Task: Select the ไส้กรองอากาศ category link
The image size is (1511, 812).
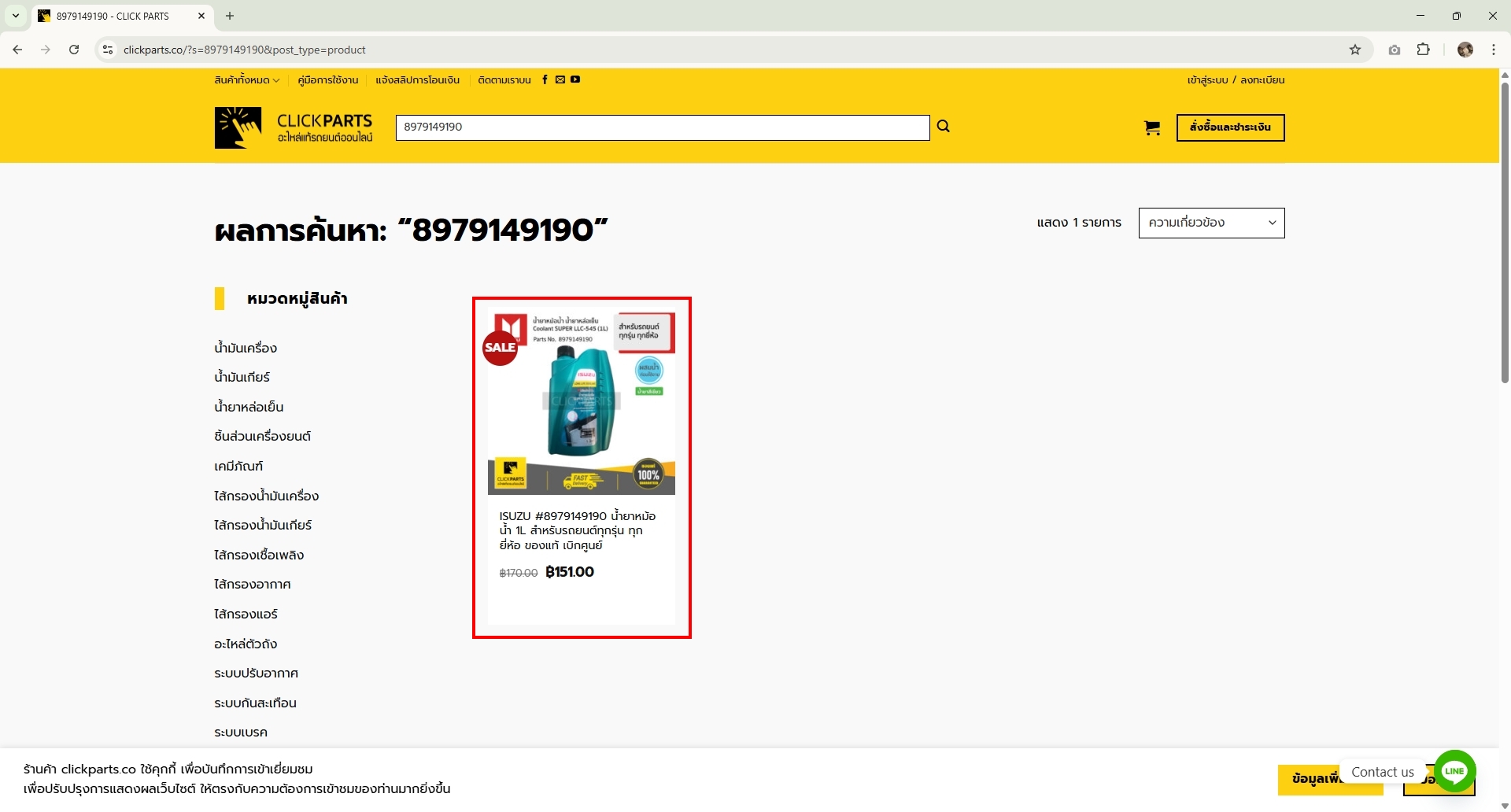Action: [253, 584]
